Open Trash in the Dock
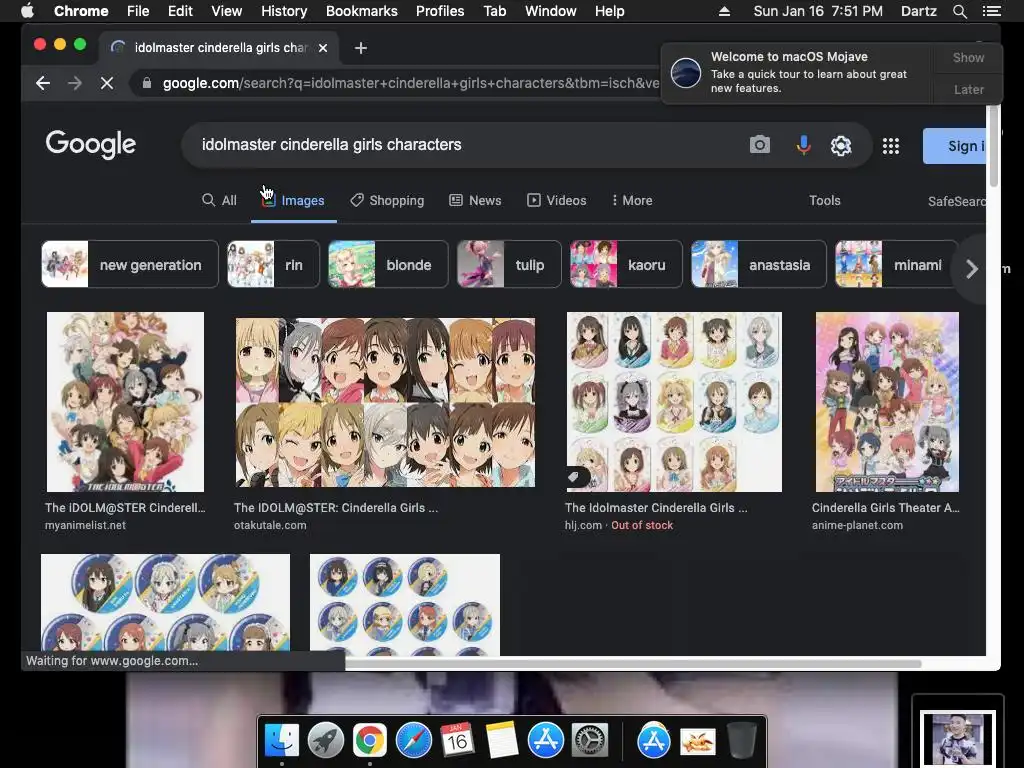Screen dimensions: 1024x768 pos(741,741)
